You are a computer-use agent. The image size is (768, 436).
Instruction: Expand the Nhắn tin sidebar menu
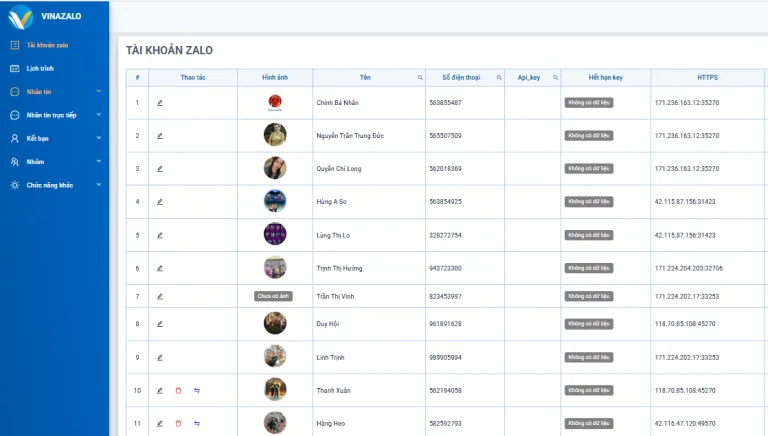[x=98, y=92]
